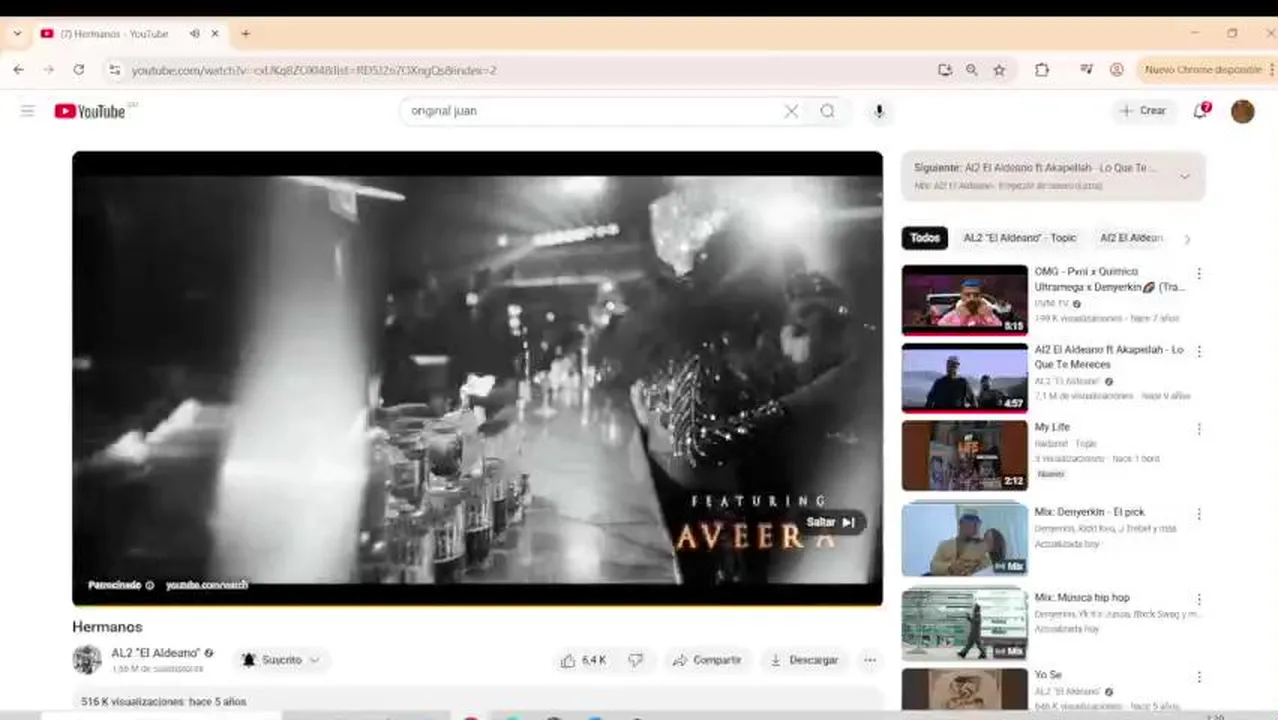Open AL2 "El Aldeano" channel name link
Image resolution: width=1278 pixels, height=720 pixels.
coord(155,653)
